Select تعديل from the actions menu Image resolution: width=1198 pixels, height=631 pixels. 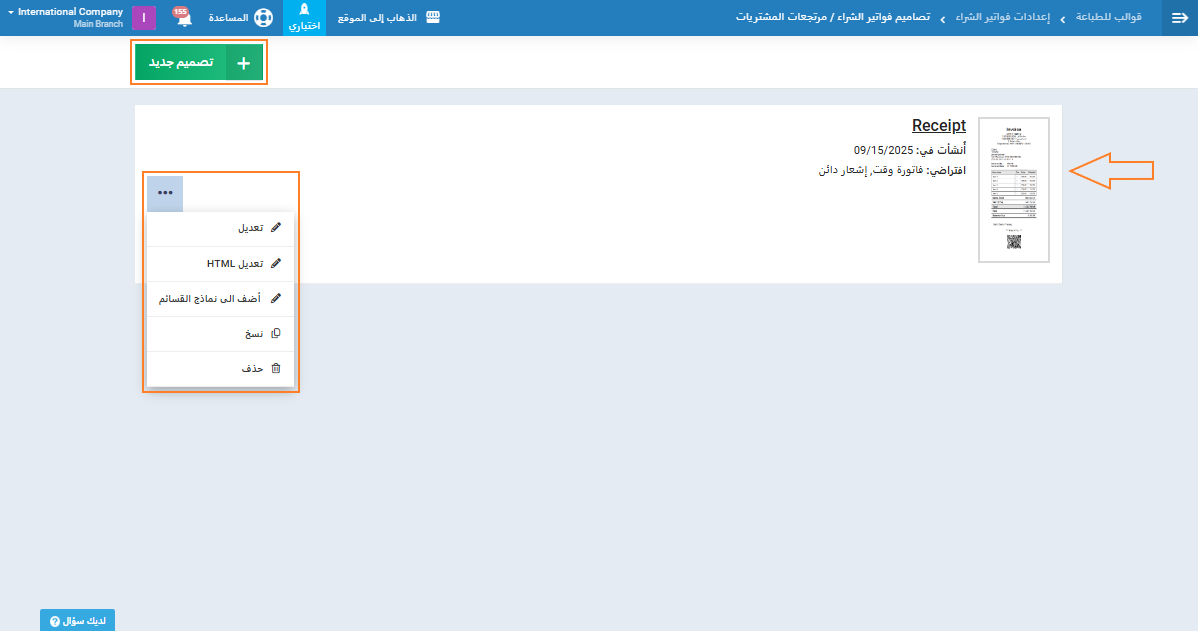coord(250,228)
